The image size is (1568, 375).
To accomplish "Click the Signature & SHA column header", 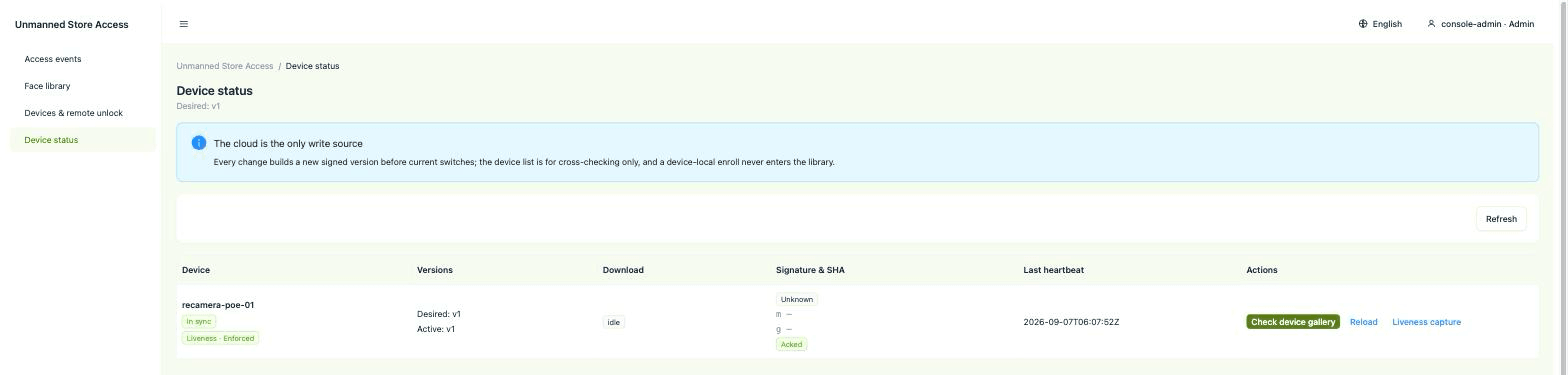I will [x=810, y=270].
